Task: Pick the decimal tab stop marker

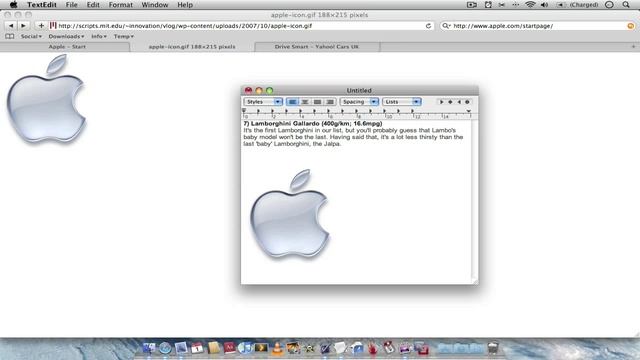Action: pos(468,102)
